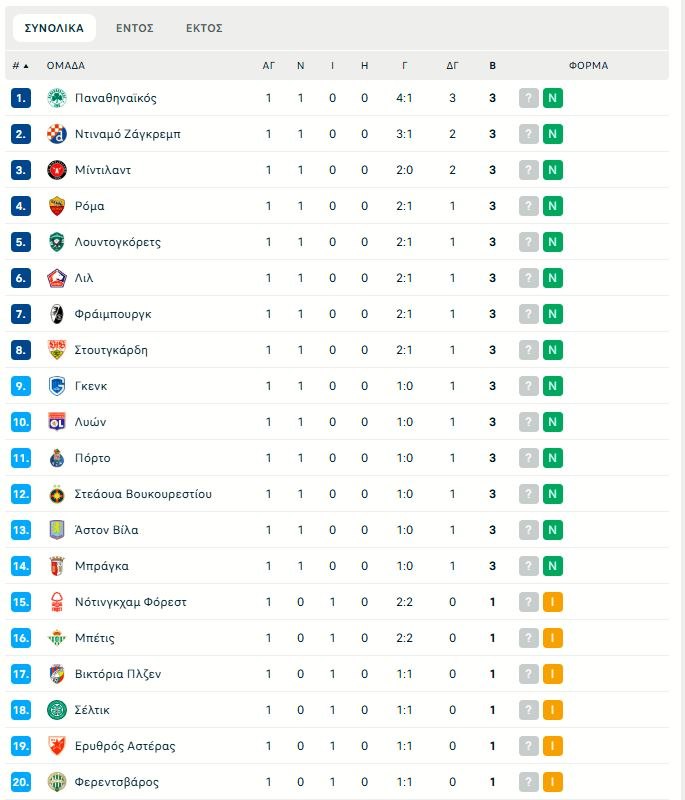Switch to the ΕΝΤΟΣ tab
This screenshot has width=685, height=800.
(135, 28)
